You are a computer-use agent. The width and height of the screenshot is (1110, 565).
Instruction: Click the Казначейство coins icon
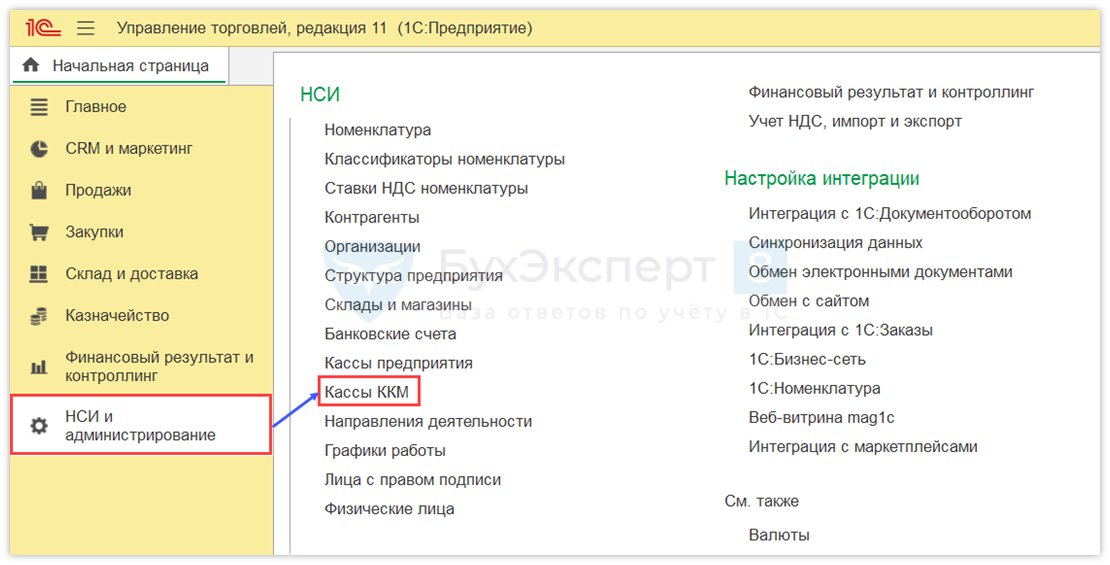[x=39, y=316]
